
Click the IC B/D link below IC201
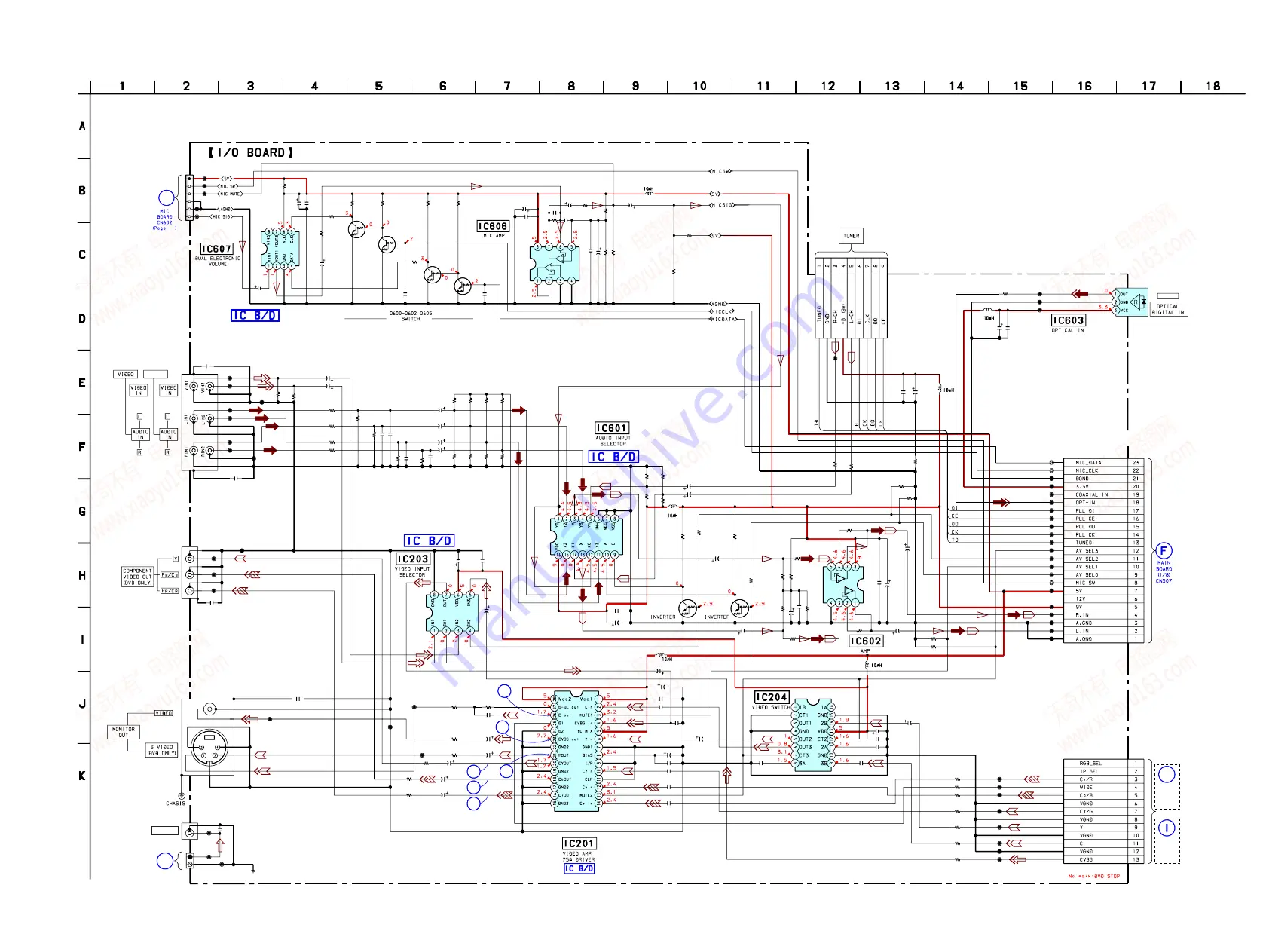(x=579, y=868)
